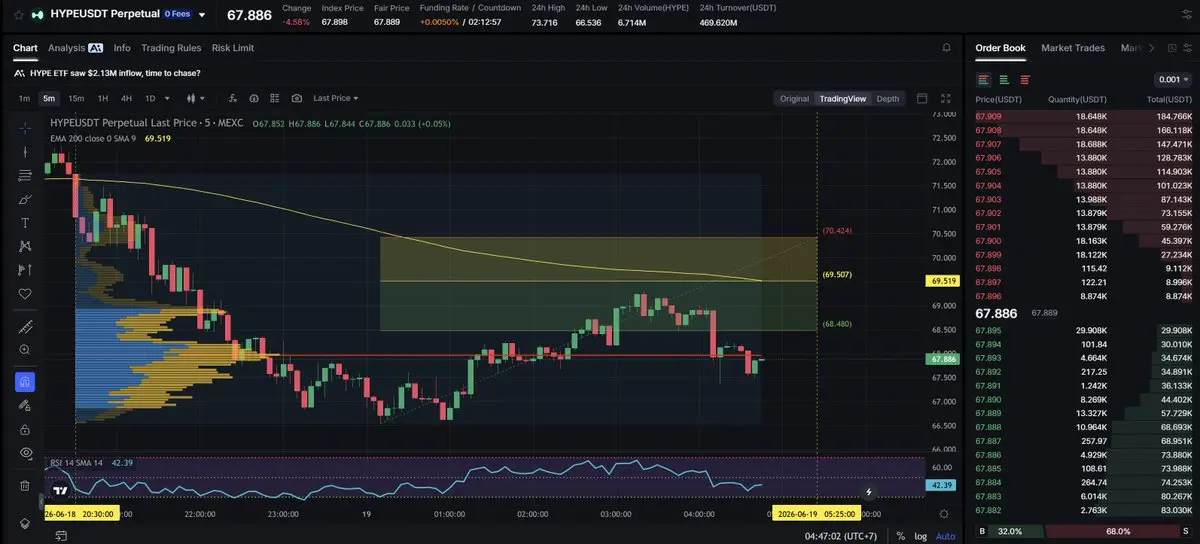Show asks-only red order book view

click(x=1023, y=79)
